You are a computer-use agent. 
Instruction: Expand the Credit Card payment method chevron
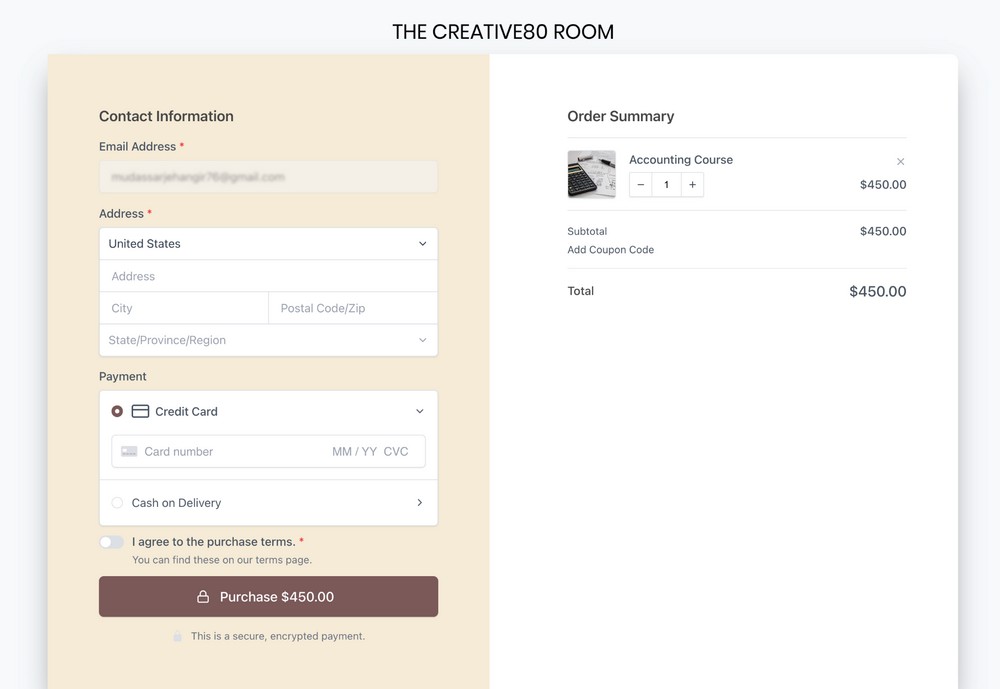pyautogui.click(x=420, y=411)
